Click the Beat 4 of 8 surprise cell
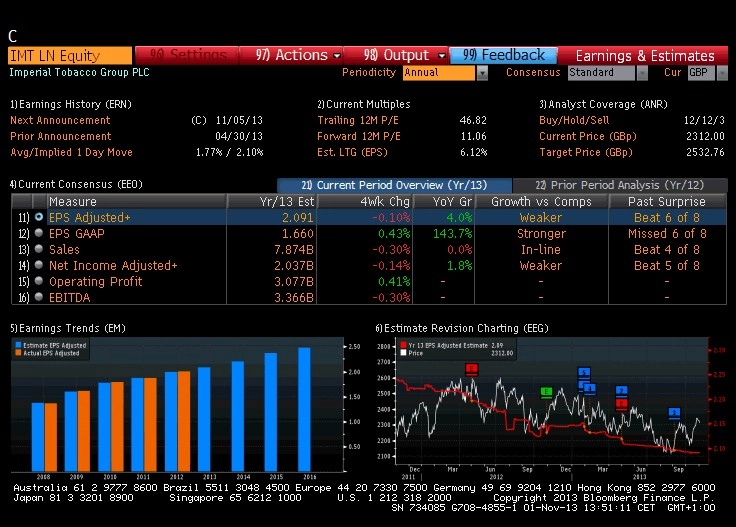The image size is (736, 527). pos(667,249)
